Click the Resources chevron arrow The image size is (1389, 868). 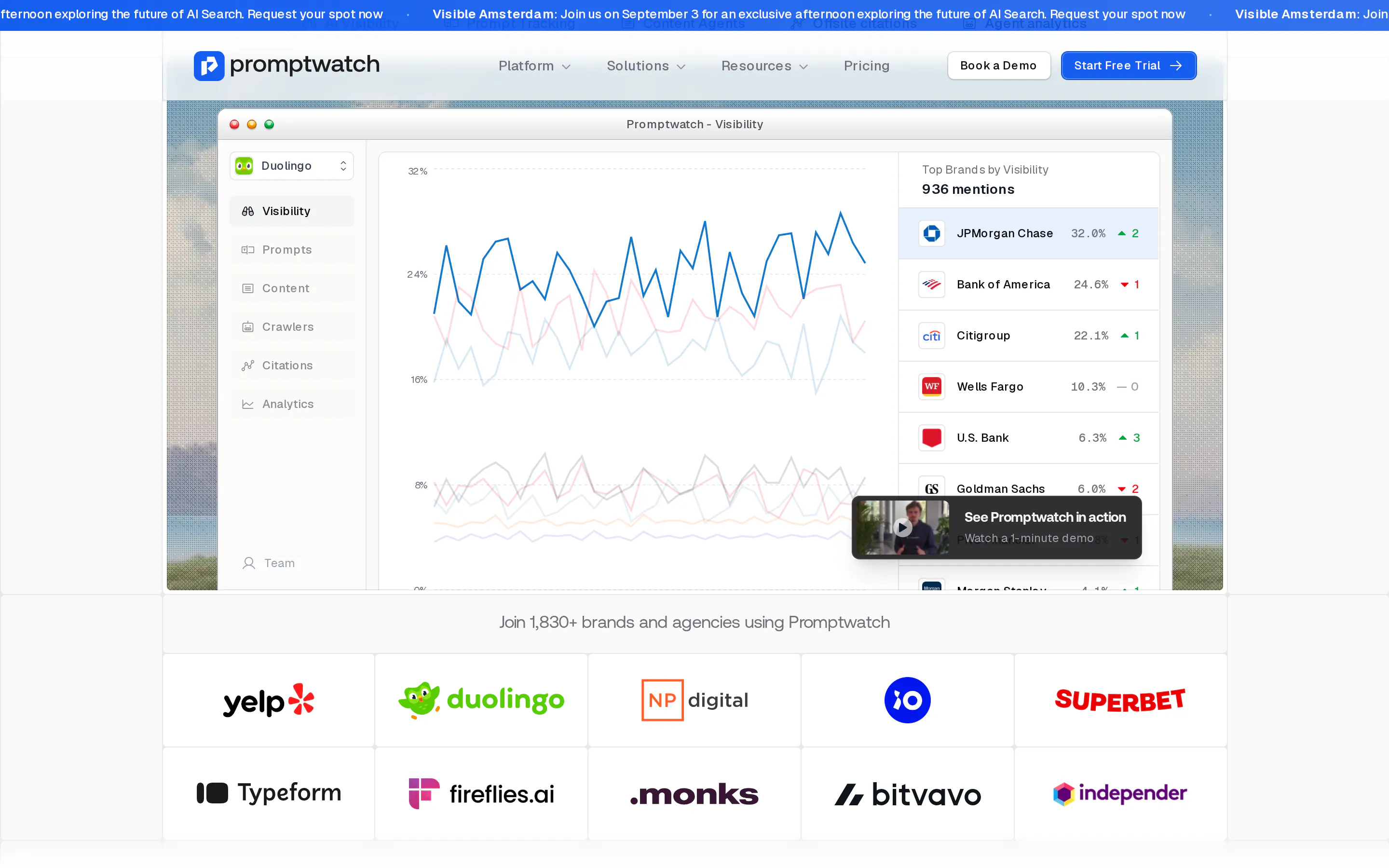(x=803, y=67)
